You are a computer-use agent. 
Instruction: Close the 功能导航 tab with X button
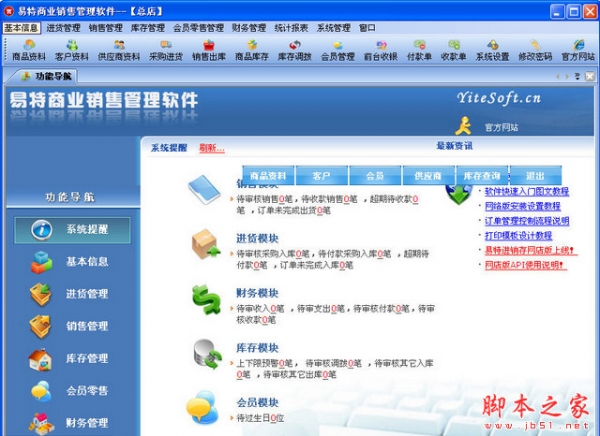[590, 77]
